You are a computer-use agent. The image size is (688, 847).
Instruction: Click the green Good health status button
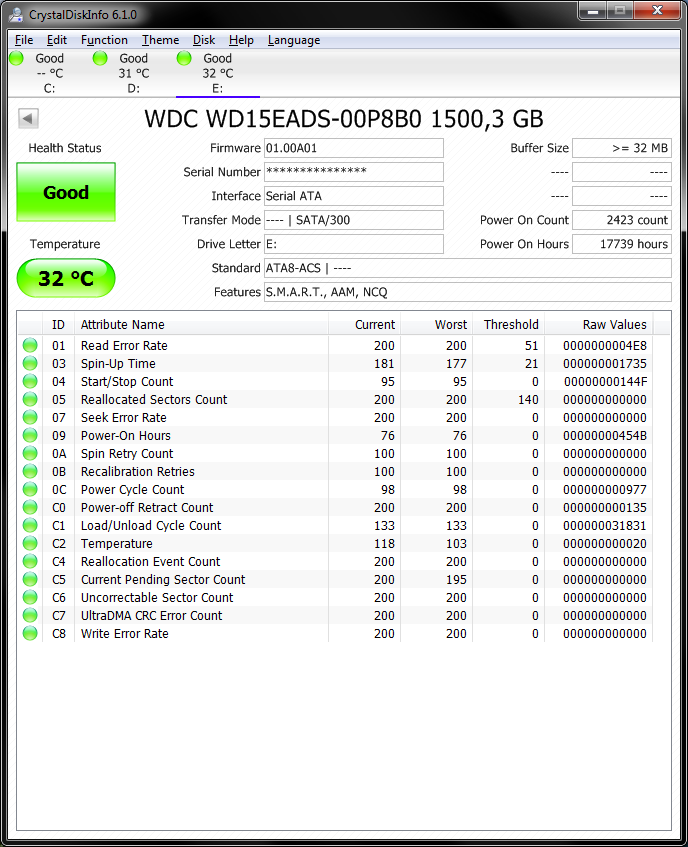[x=66, y=192]
